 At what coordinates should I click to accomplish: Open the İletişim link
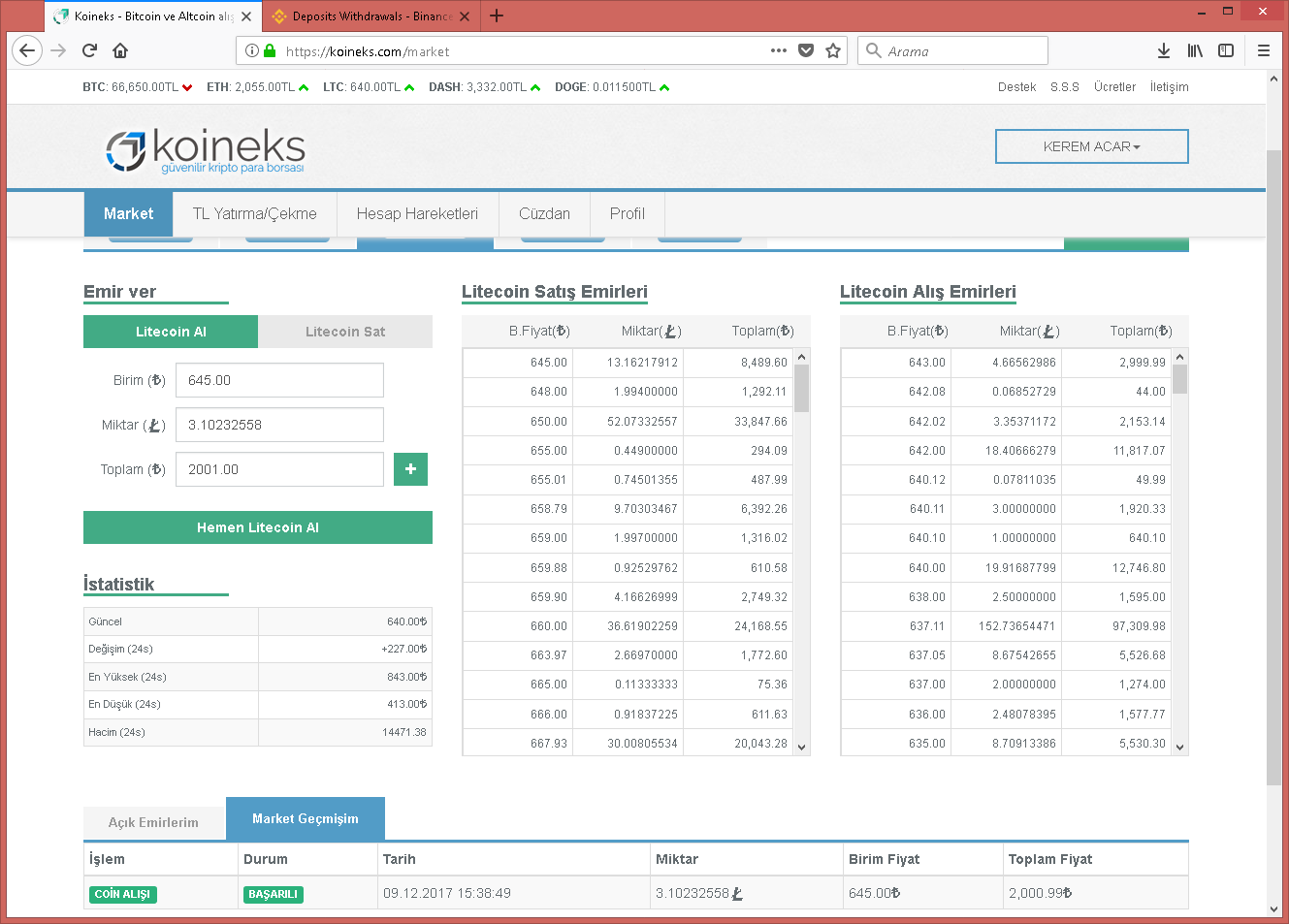coord(1169,87)
